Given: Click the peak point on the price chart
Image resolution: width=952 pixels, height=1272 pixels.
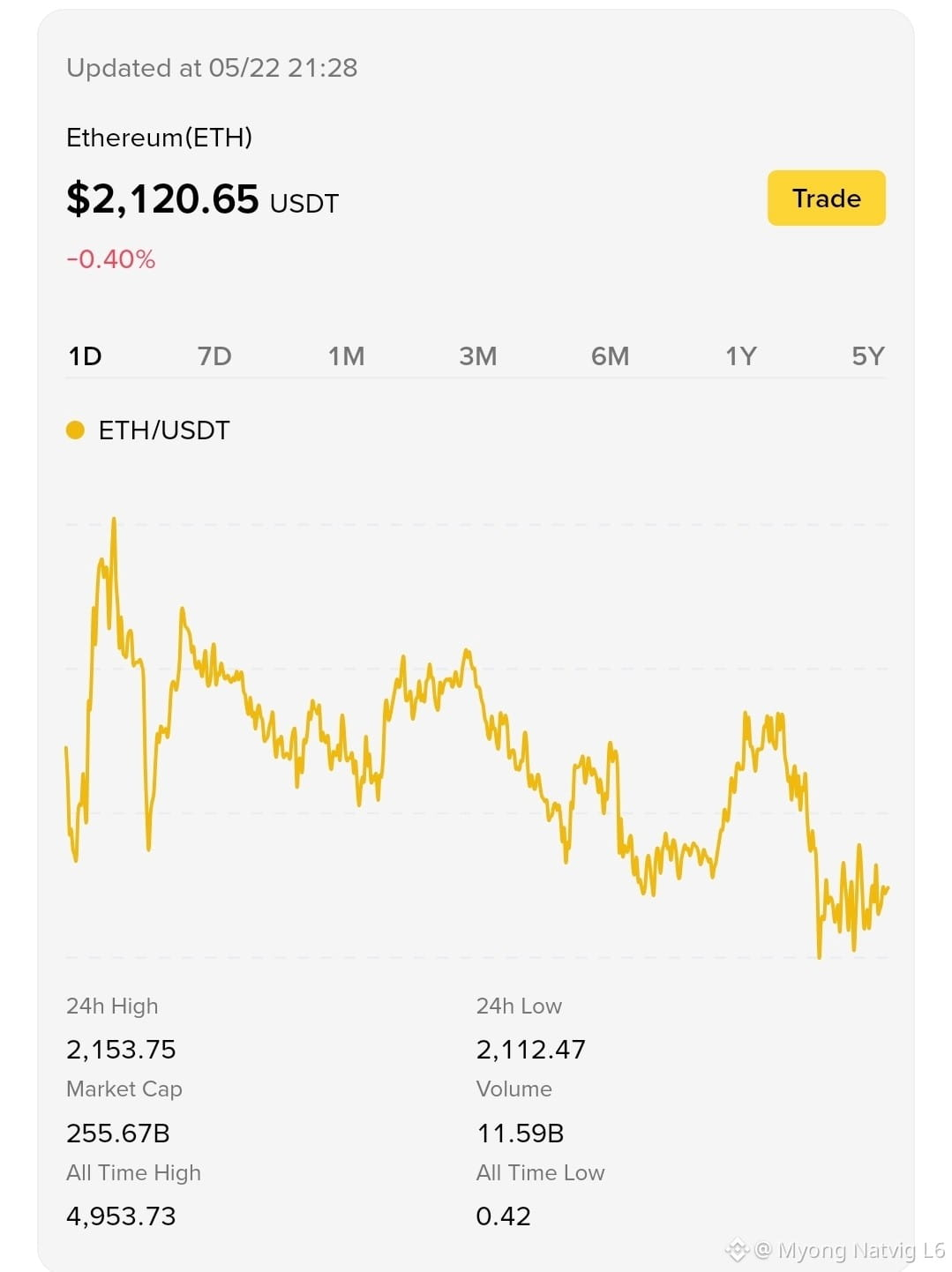Looking at the screenshot, I should pos(114,520).
